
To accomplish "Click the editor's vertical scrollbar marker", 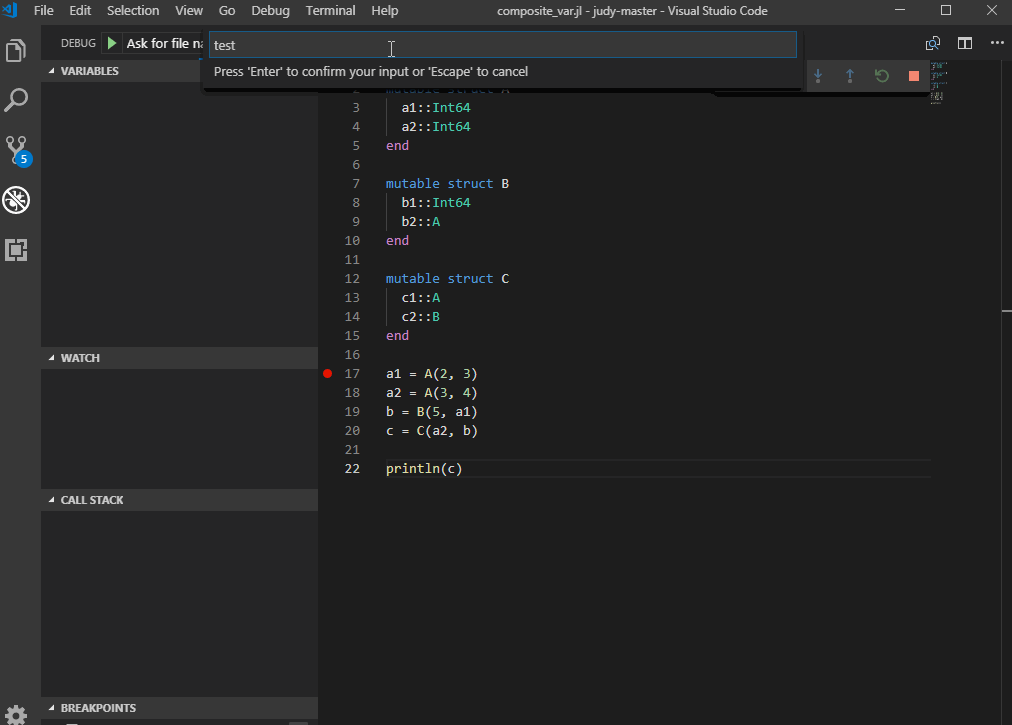I will (1007, 311).
